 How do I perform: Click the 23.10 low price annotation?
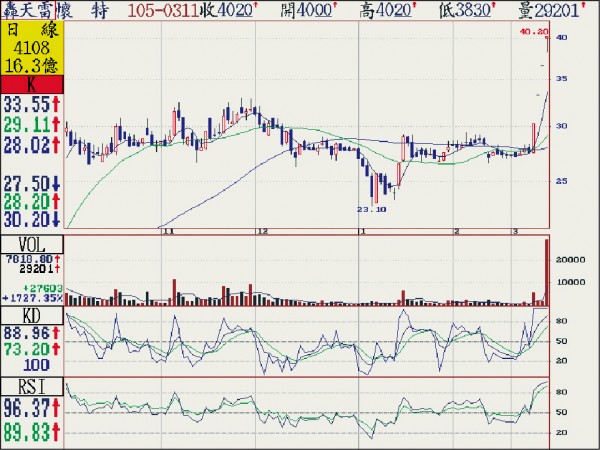tap(372, 209)
